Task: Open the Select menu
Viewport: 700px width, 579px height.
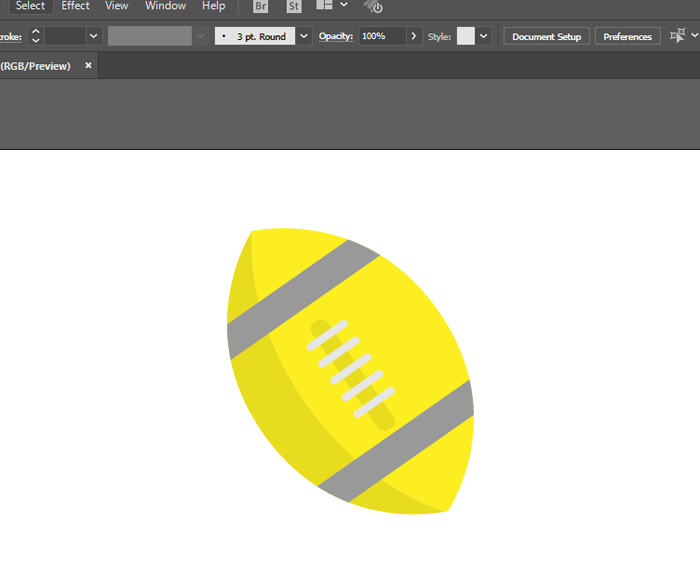Action: tap(30, 6)
